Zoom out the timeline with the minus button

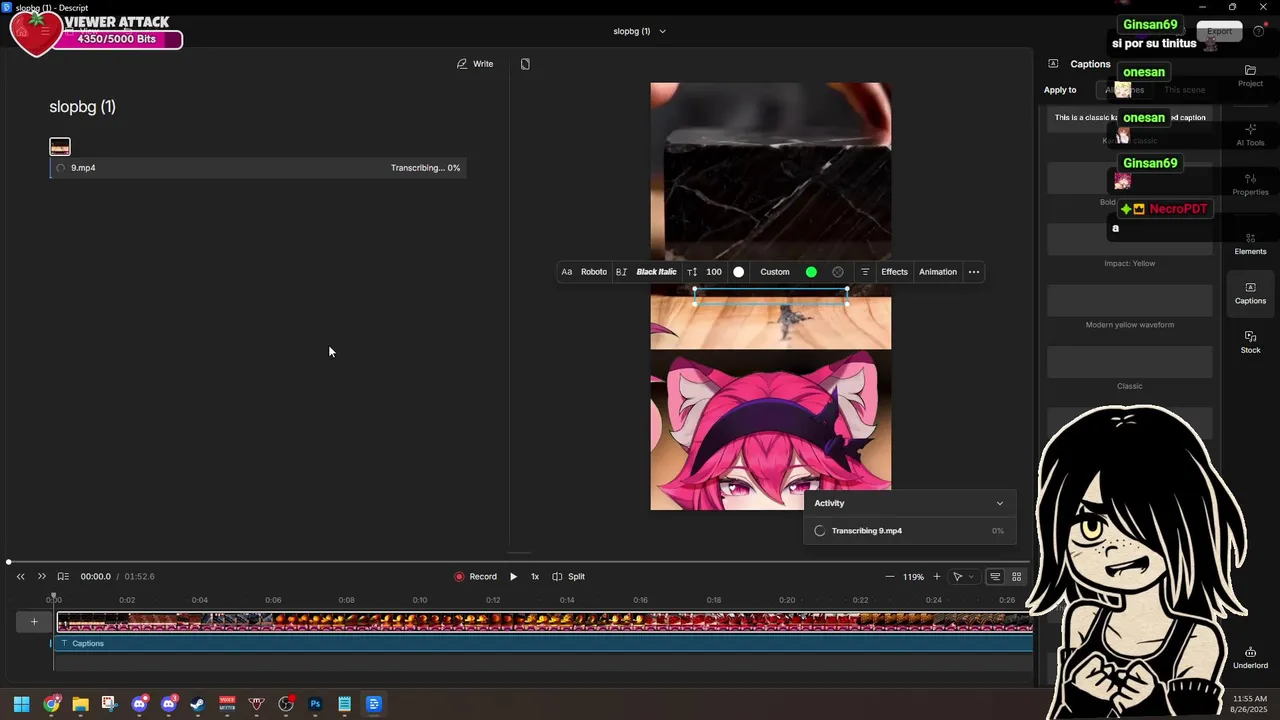point(890,576)
